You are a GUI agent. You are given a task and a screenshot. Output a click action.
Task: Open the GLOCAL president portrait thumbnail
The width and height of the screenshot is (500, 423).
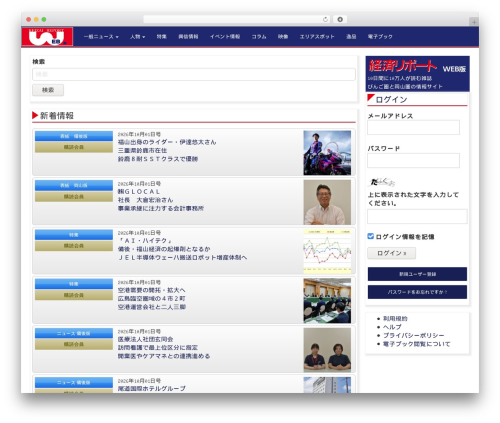(x=327, y=202)
